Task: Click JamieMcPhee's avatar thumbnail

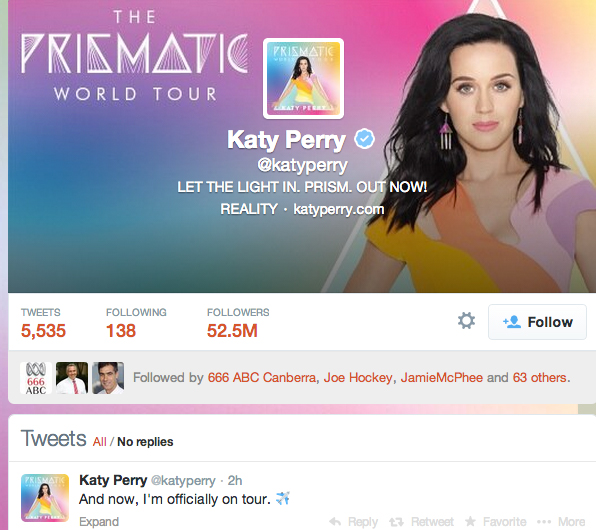Action: (108, 378)
